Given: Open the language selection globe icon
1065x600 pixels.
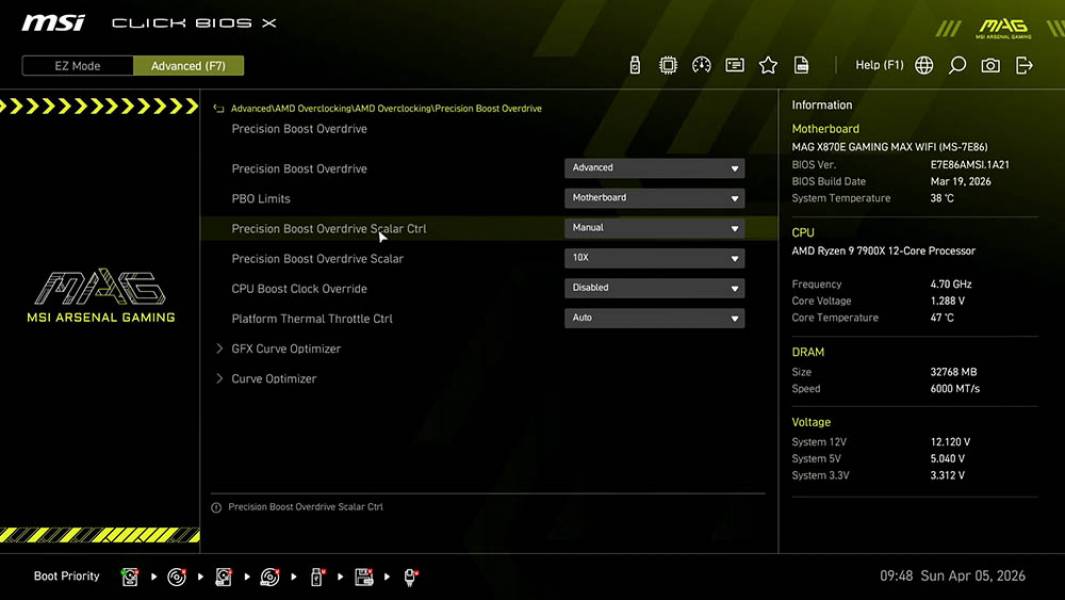Looking at the screenshot, I should coord(924,64).
